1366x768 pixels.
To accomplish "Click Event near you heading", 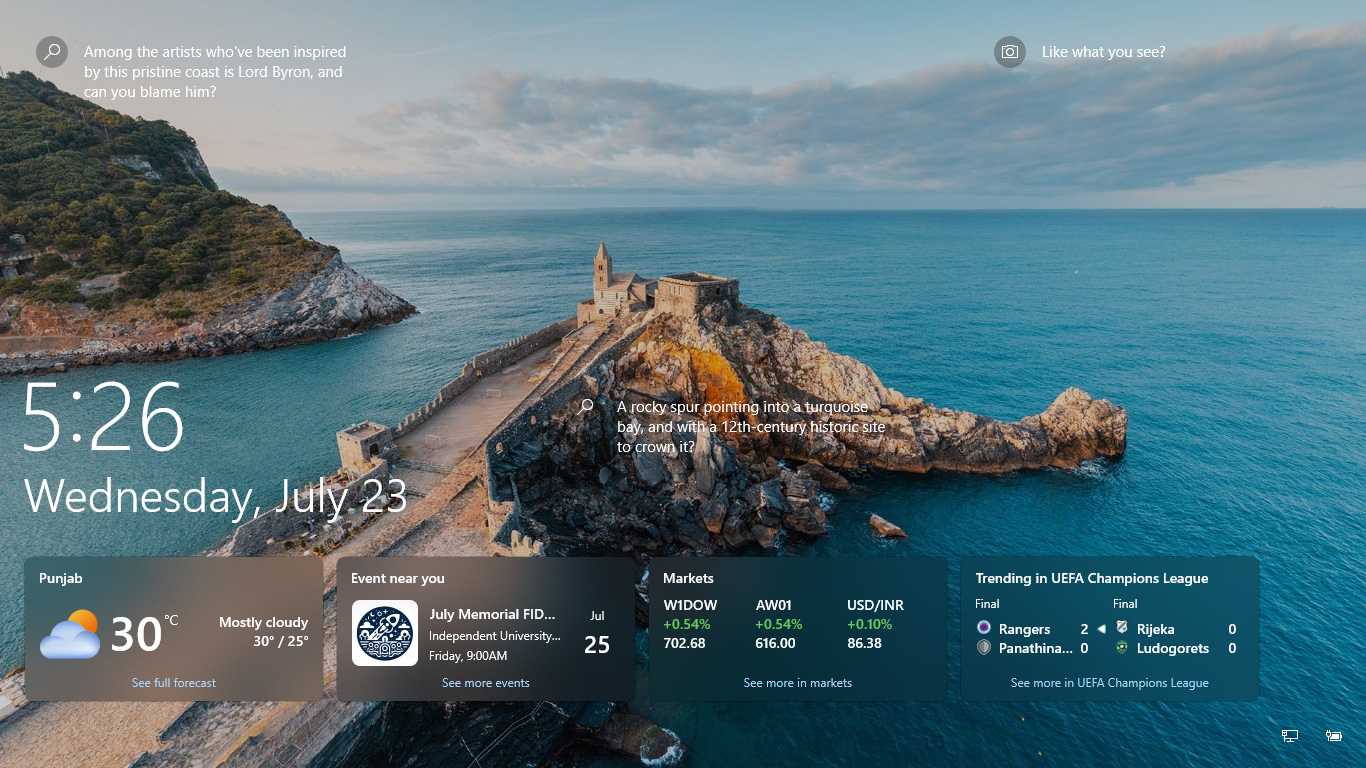I will coord(398,578).
